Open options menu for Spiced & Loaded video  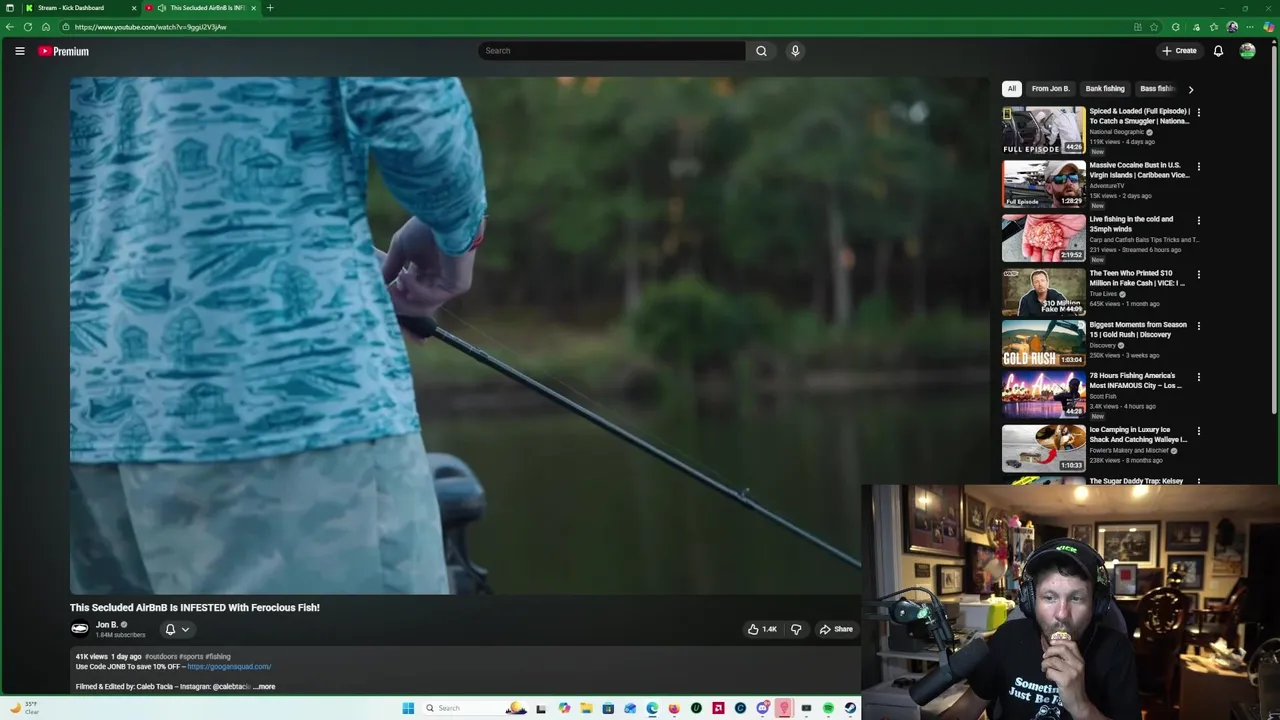[x=1198, y=113]
